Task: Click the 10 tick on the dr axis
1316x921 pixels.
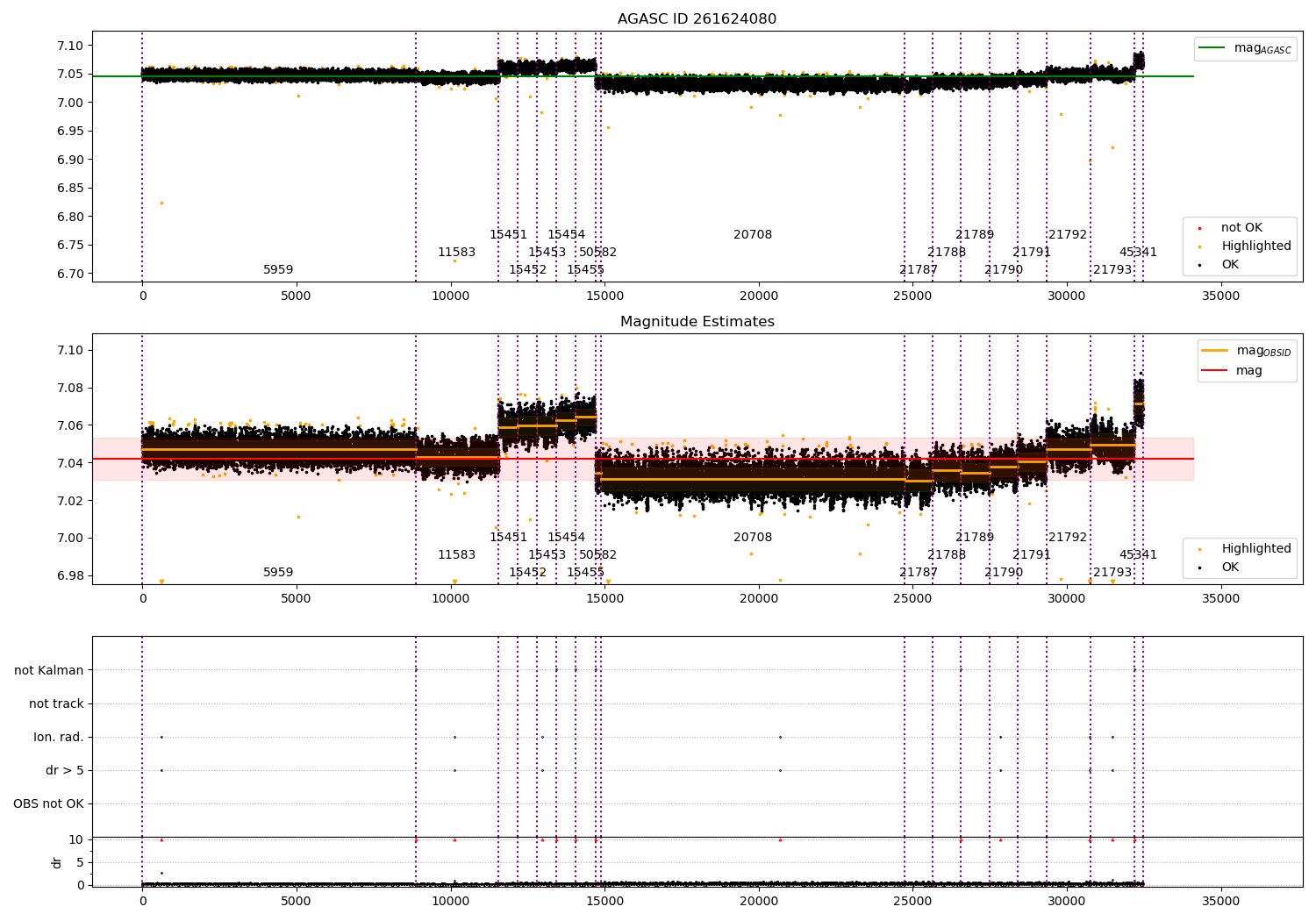Action: (76, 840)
